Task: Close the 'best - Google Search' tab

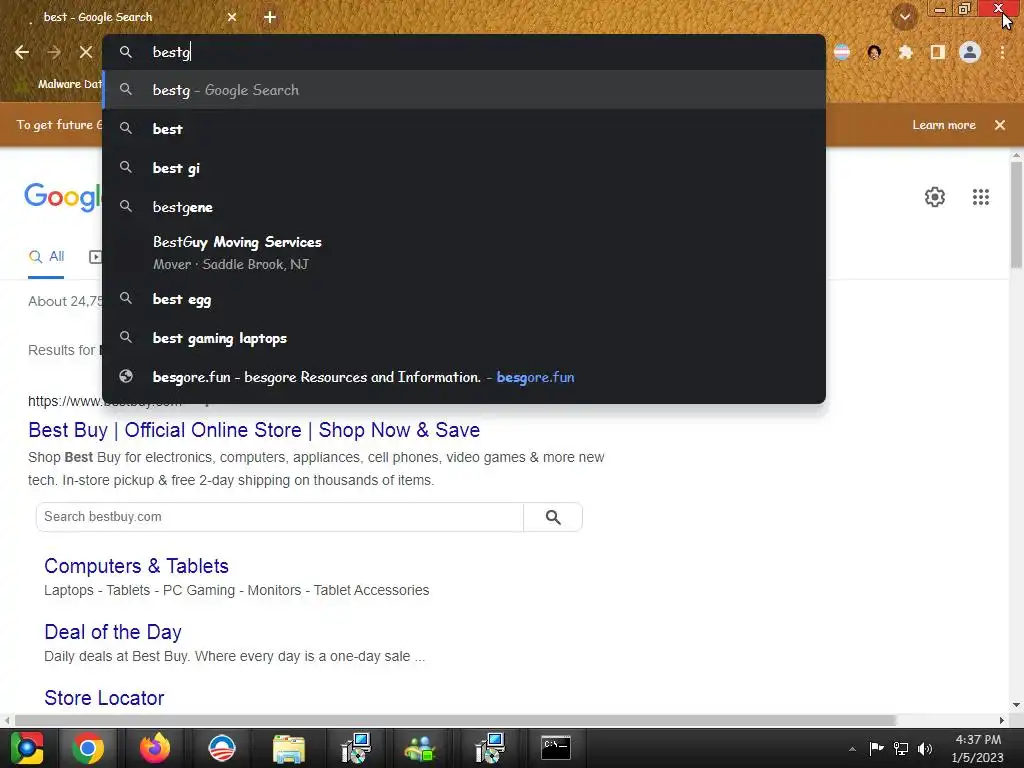Action: coord(232,18)
